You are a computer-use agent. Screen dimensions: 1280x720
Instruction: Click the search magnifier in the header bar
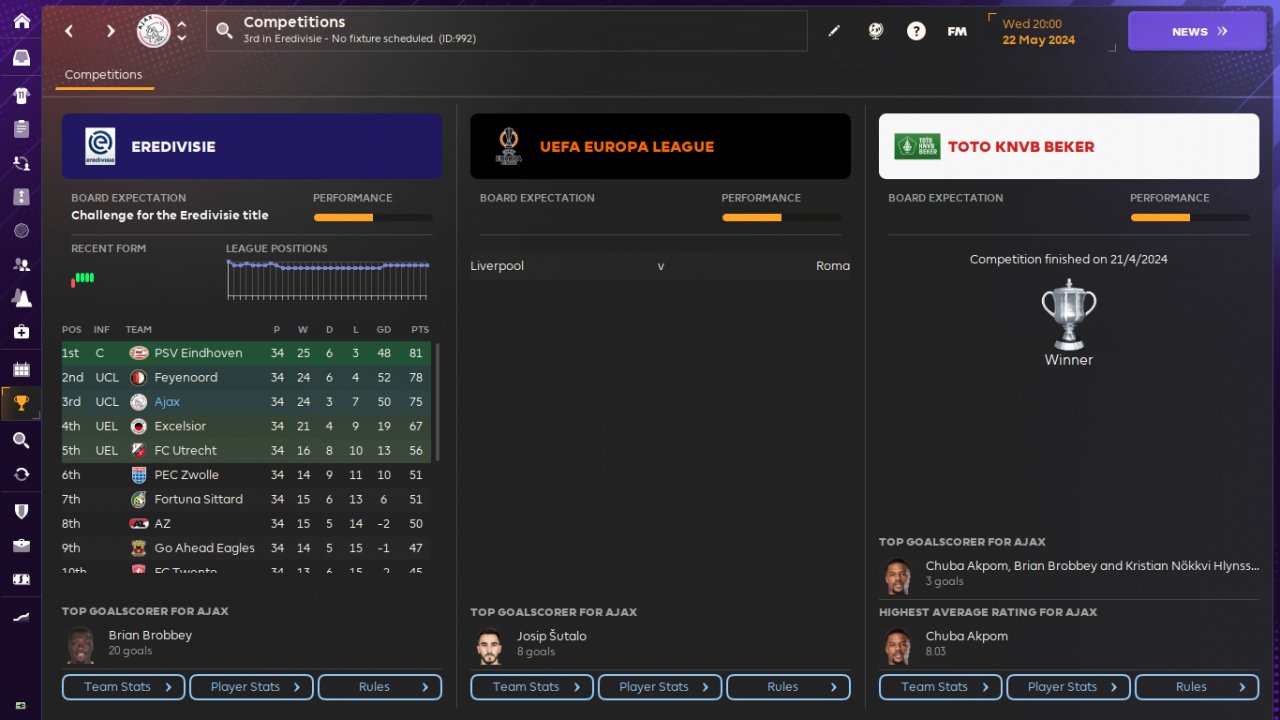coord(225,31)
